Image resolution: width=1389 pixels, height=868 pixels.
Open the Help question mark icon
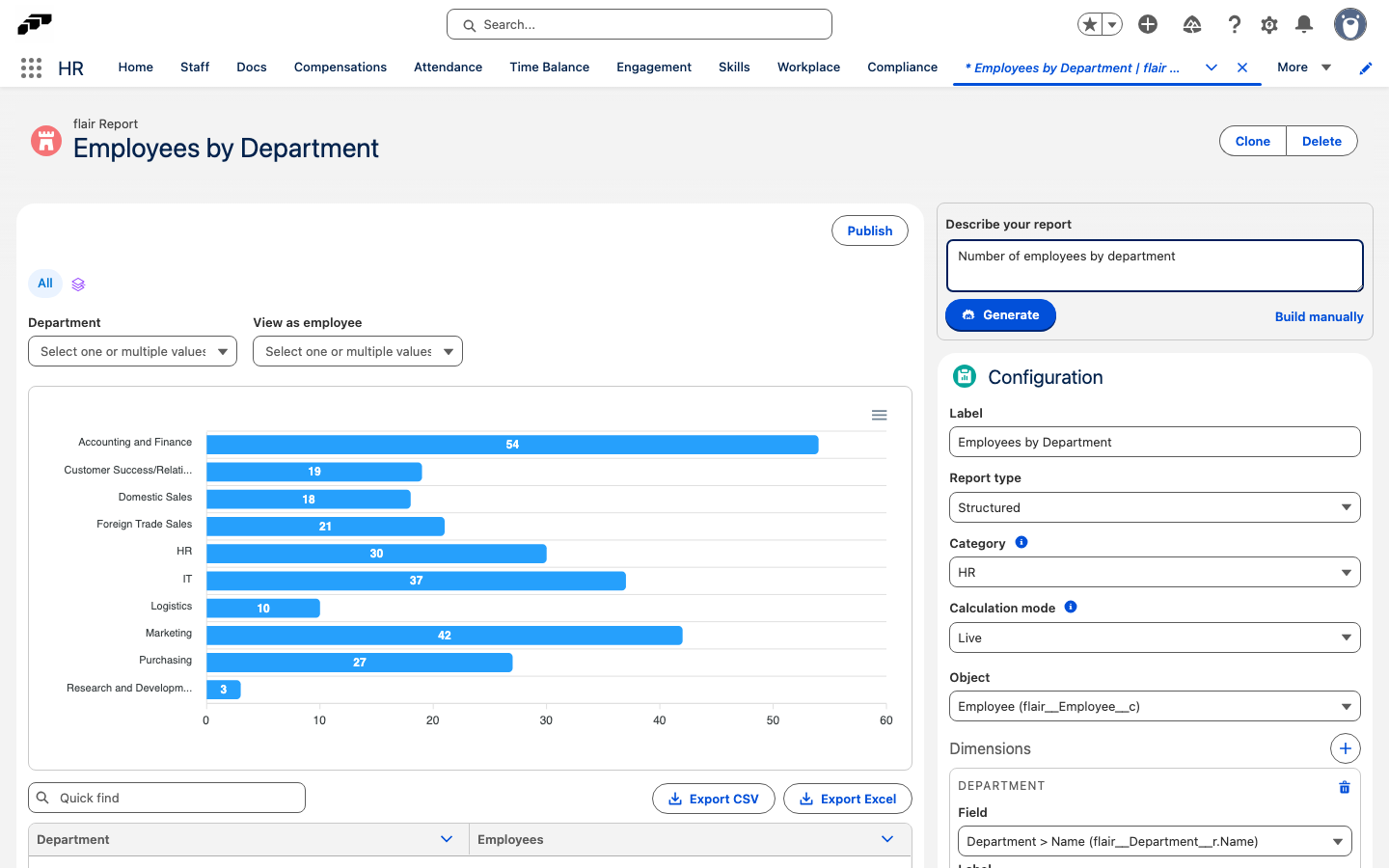[1235, 24]
